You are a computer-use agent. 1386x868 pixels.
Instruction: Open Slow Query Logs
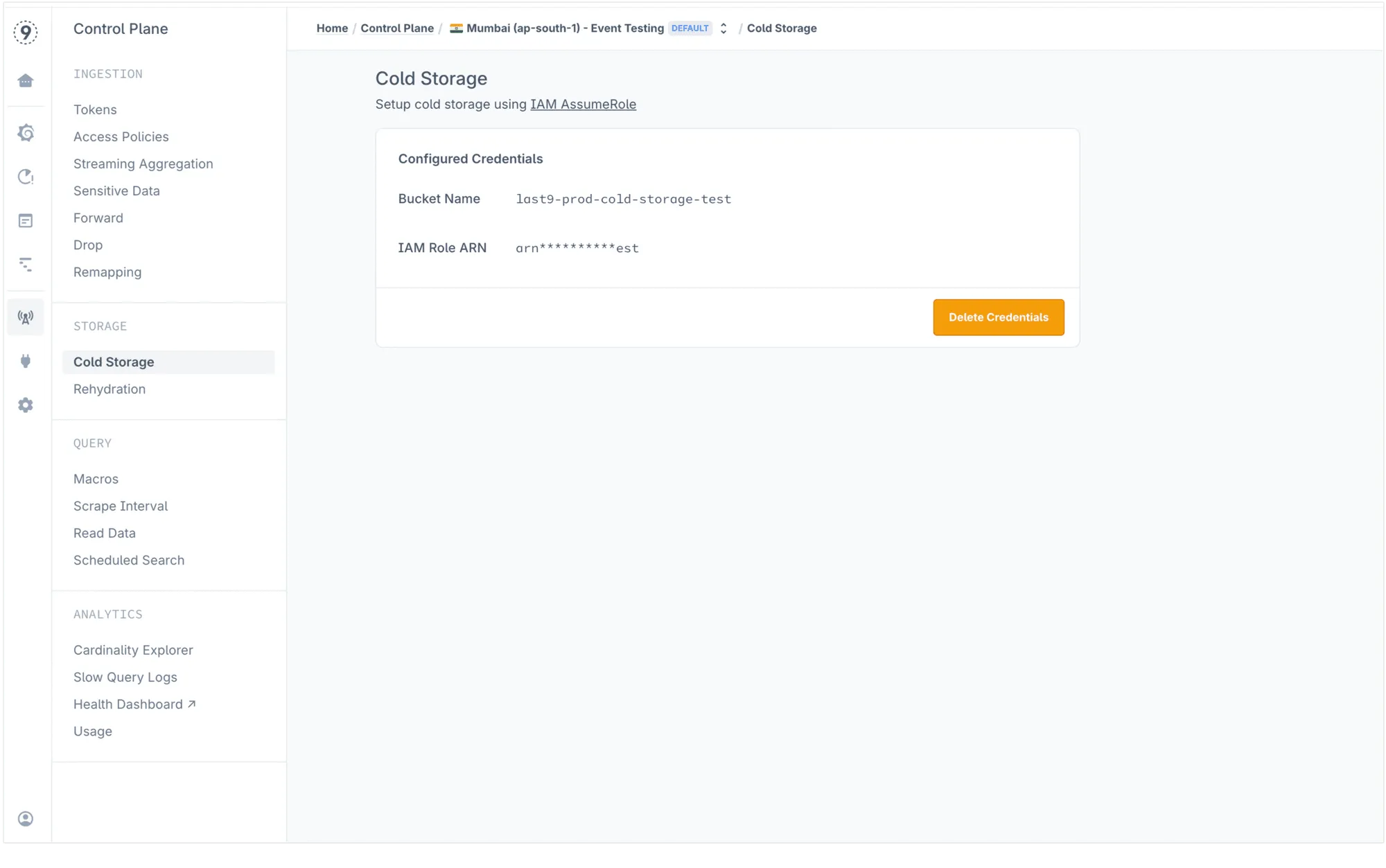pos(125,677)
